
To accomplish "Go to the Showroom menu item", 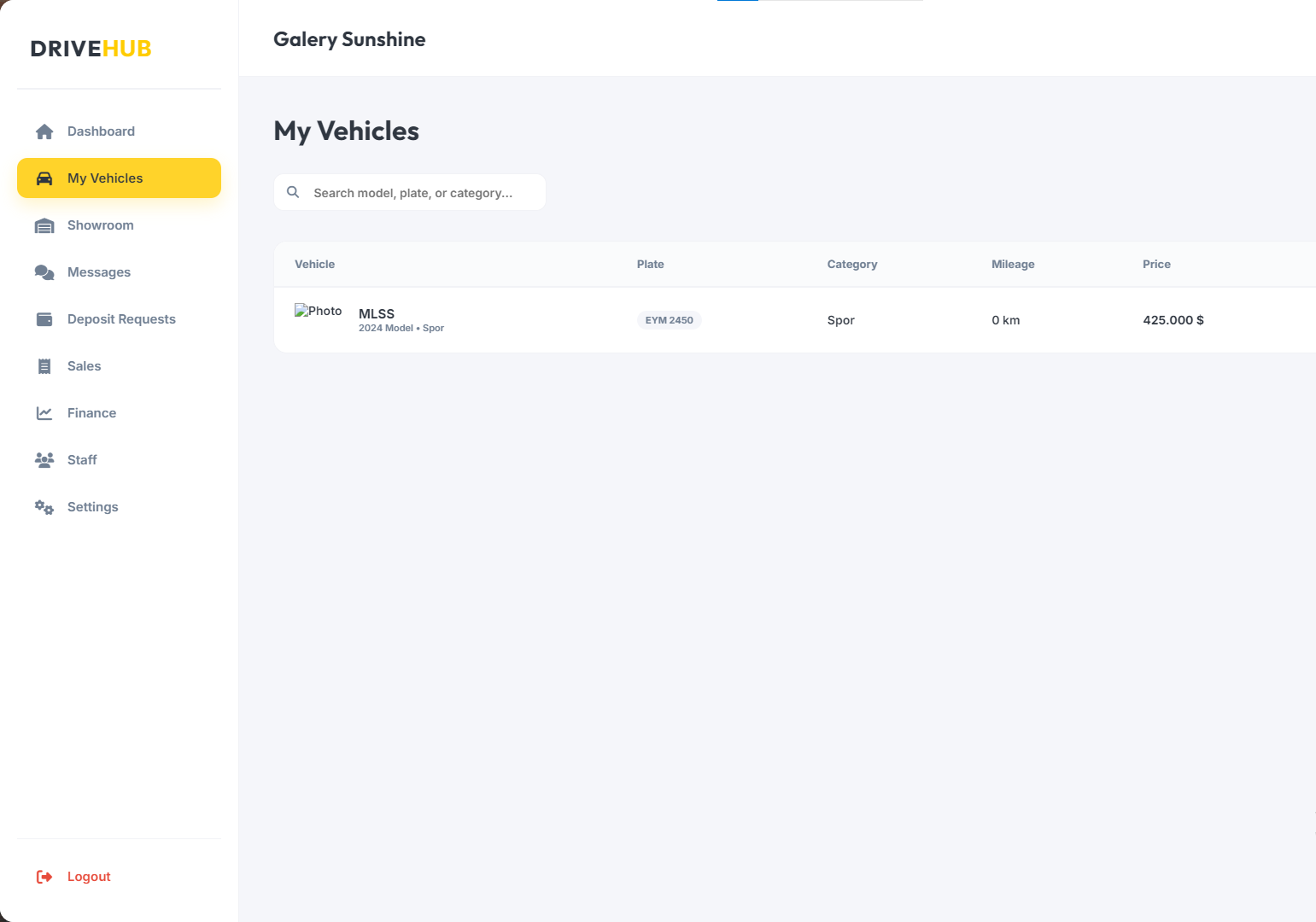I will [x=119, y=225].
